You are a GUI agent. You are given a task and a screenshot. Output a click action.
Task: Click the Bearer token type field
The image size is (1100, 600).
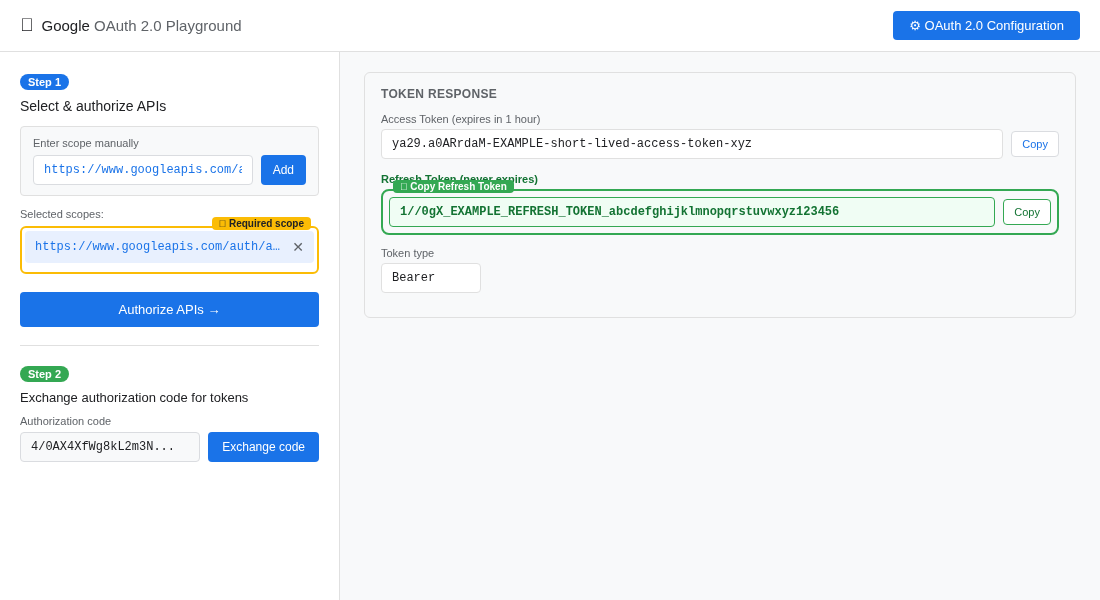coord(431,278)
